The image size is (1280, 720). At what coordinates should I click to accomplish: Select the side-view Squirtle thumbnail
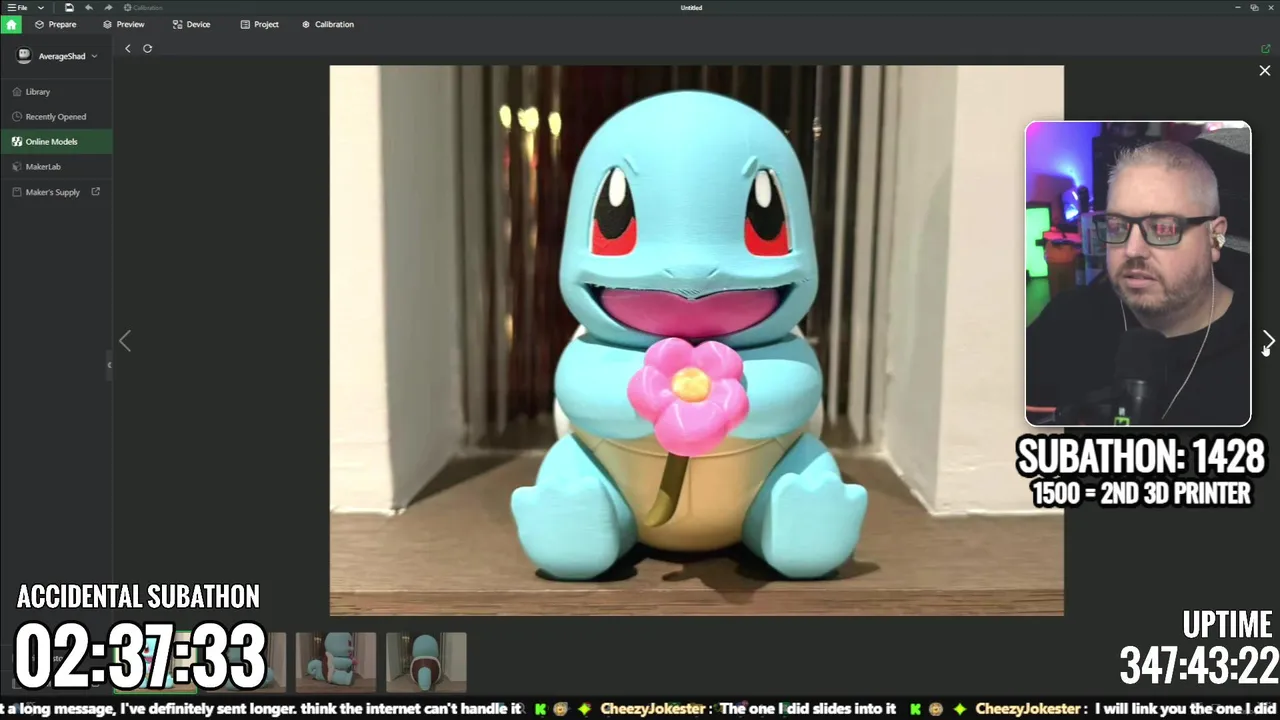[336, 661]
